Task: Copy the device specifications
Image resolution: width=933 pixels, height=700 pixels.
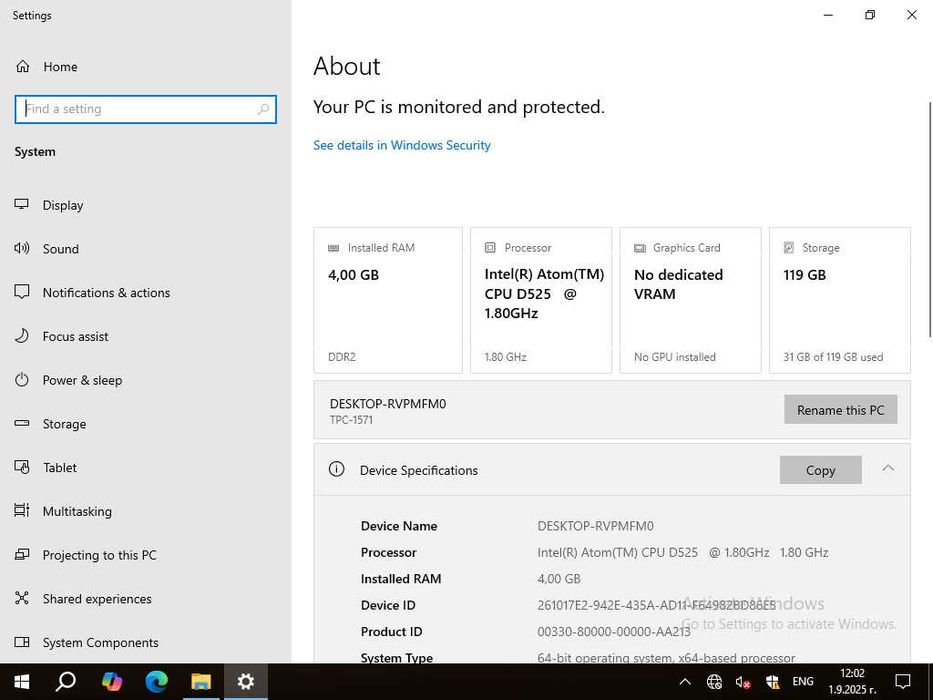Action: pyautogui.click(x=821, y=470)
